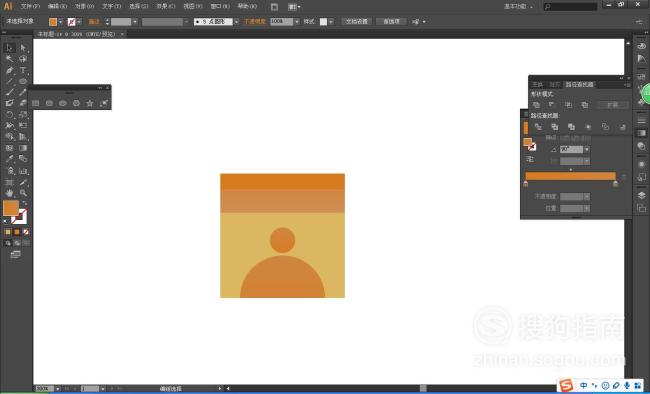Select the Type (T) tool
Viewport: 650px width, 394px height.
tap(23, 70)
